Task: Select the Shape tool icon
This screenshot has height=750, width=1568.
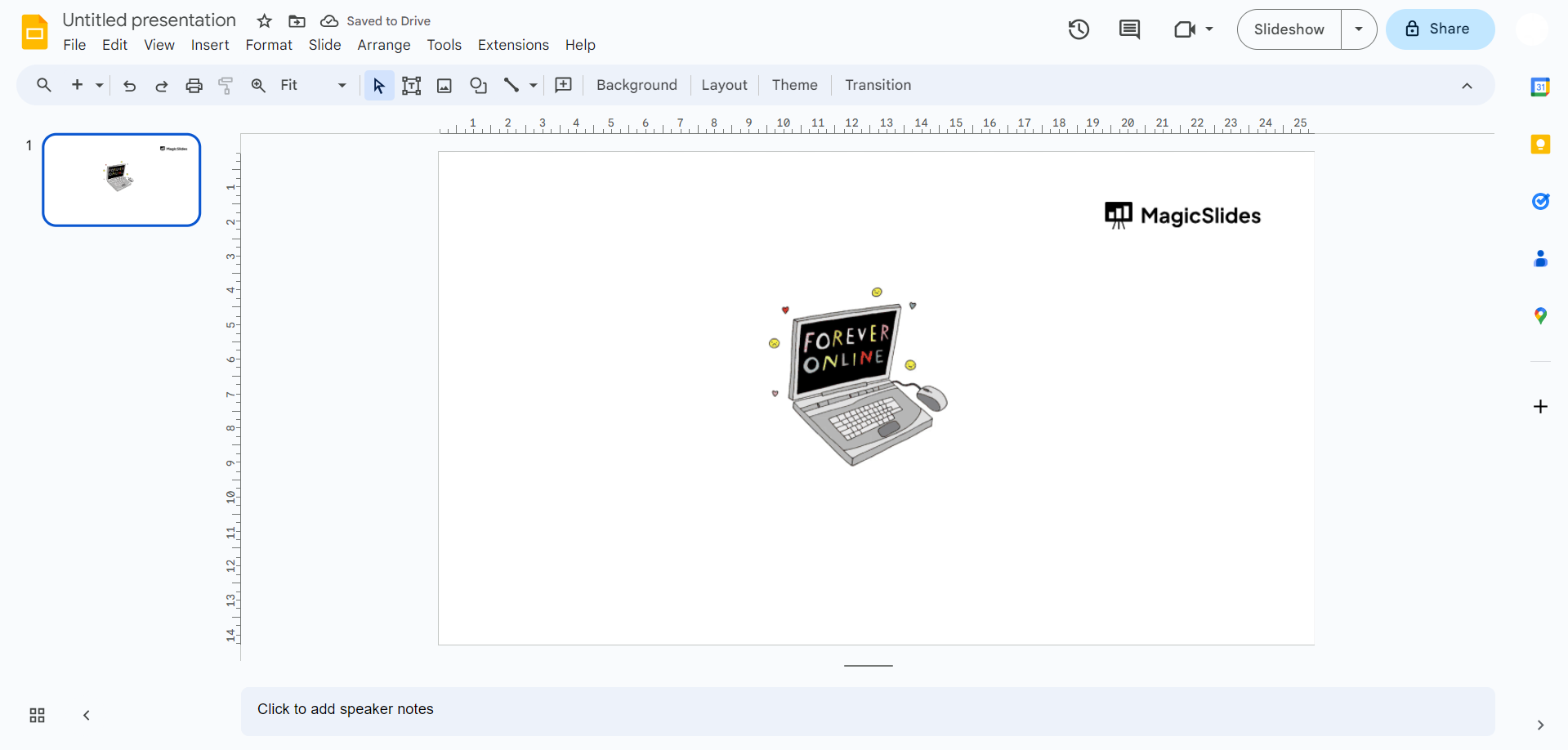Action: click(x=478, y=86)
